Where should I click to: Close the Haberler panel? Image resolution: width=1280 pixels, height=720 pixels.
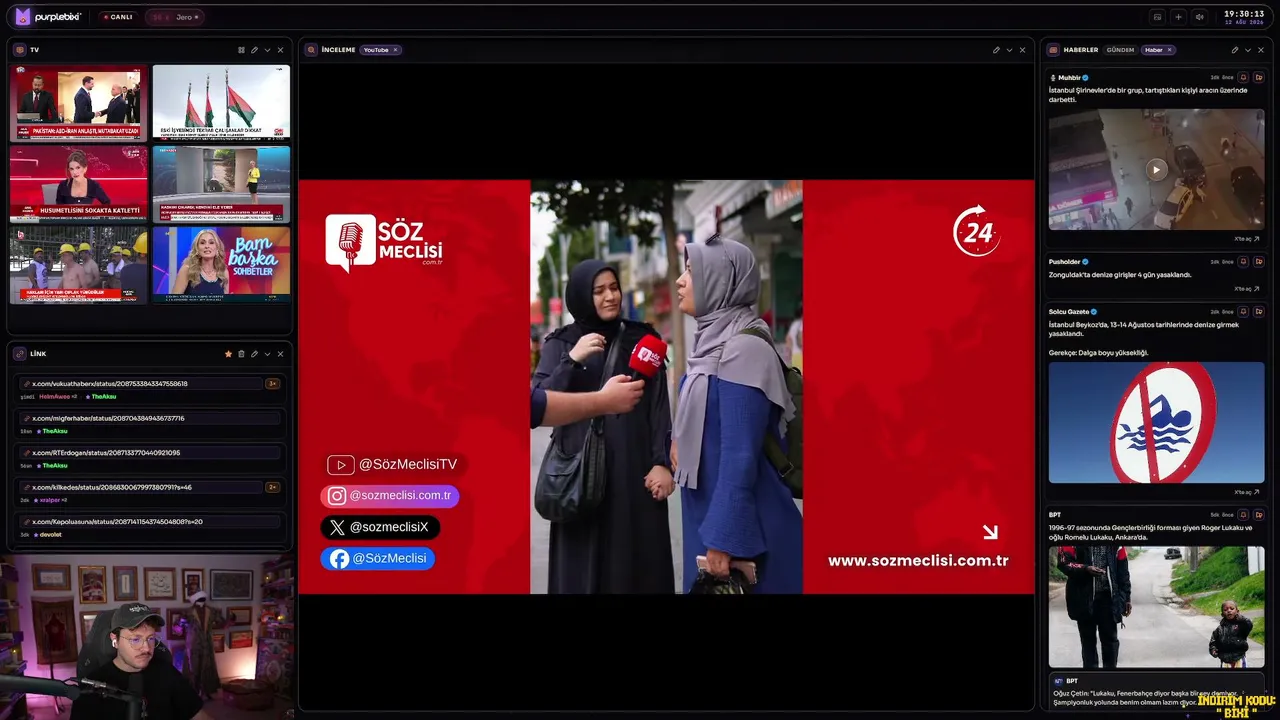point(1260,50)
